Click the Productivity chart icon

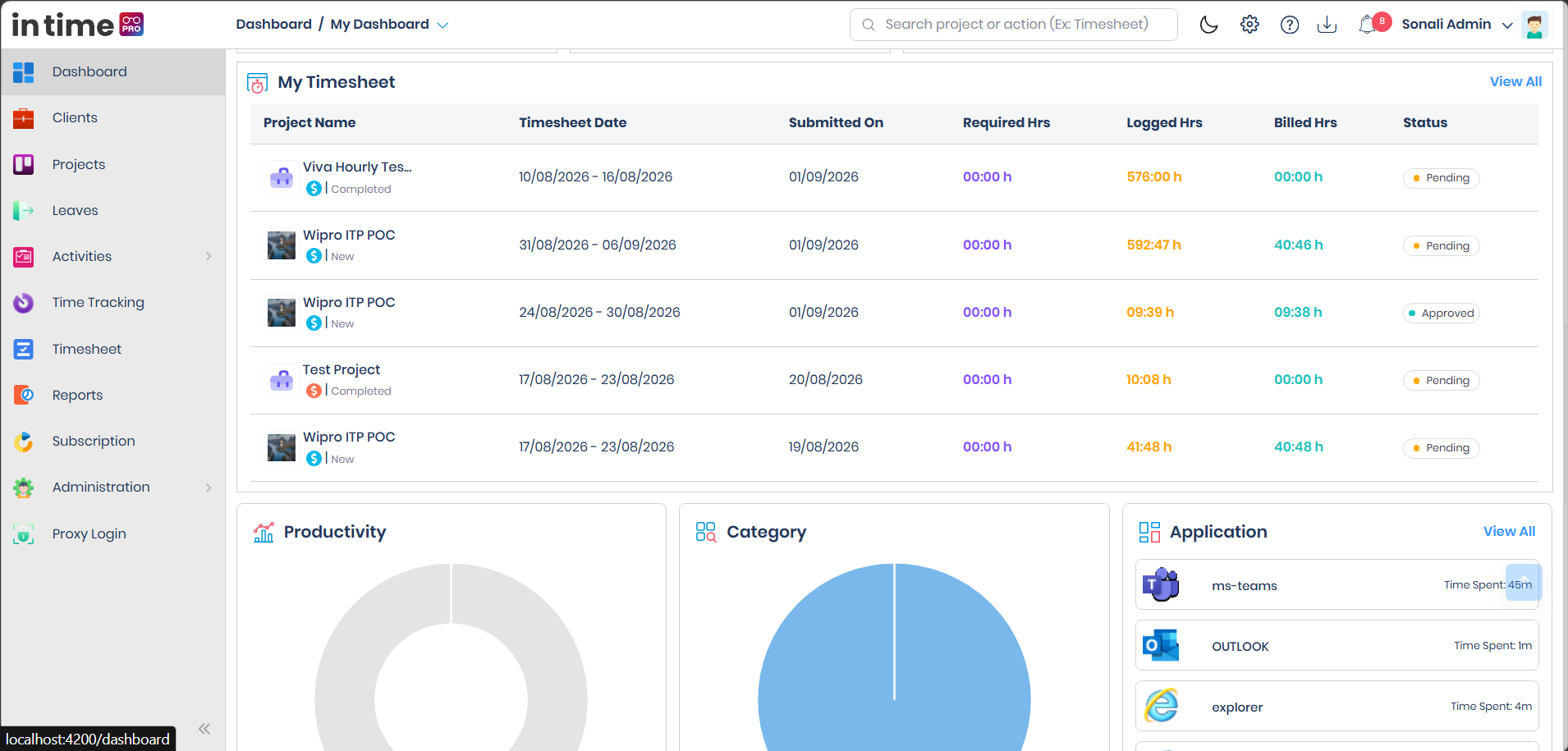click(x=264, y=532)
